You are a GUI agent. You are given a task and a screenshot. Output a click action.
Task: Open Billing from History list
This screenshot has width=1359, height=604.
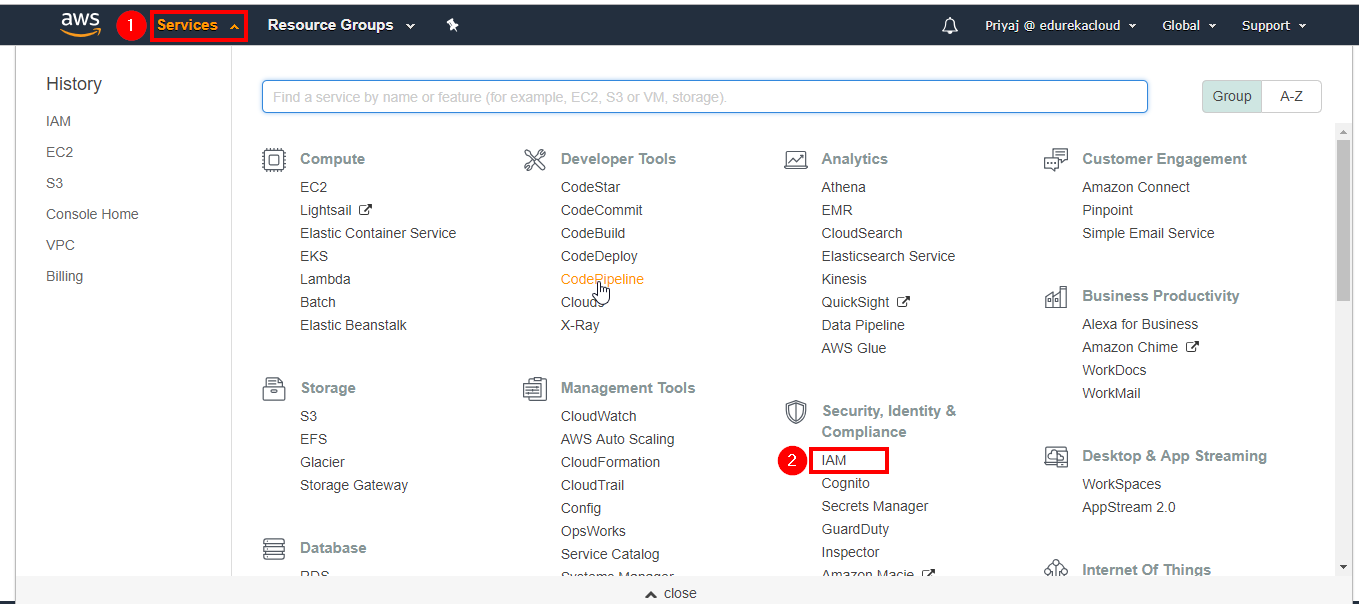64,276
